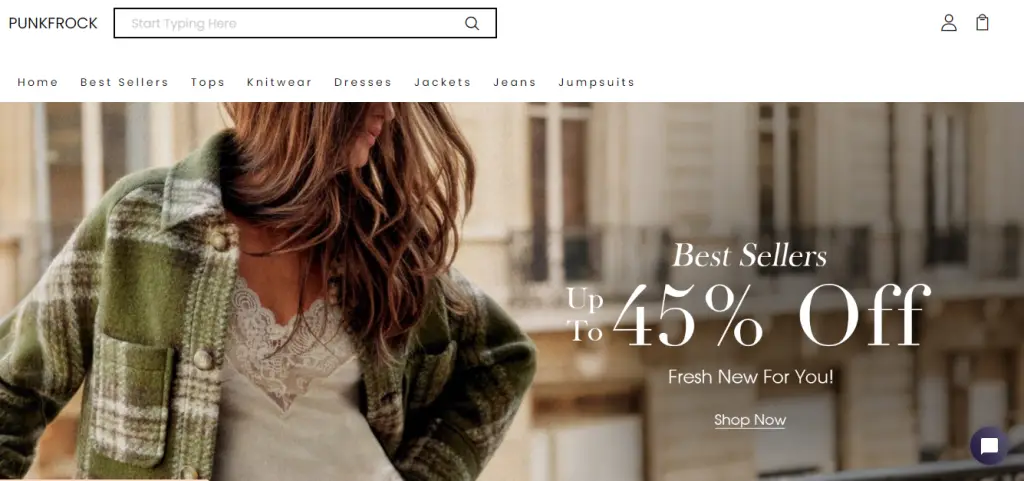1024x481 pixels.
Task: Browse the Dresses category
Action: (x=362, y=82)
